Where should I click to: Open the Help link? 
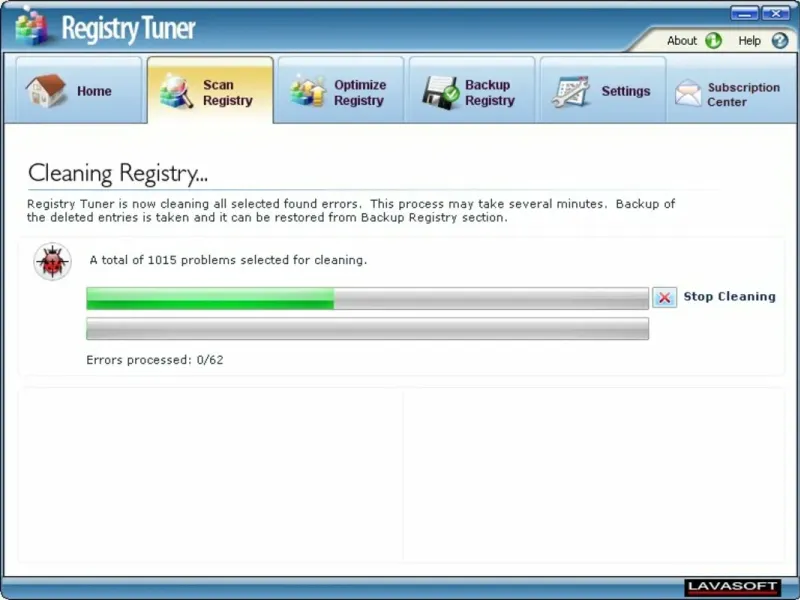pos(749,41)
